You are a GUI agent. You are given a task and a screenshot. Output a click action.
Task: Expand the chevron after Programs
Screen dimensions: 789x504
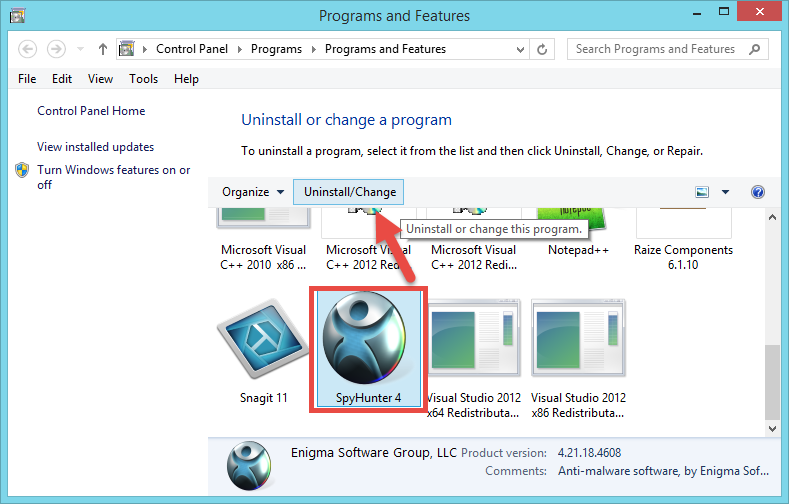[x=313, y=49]
